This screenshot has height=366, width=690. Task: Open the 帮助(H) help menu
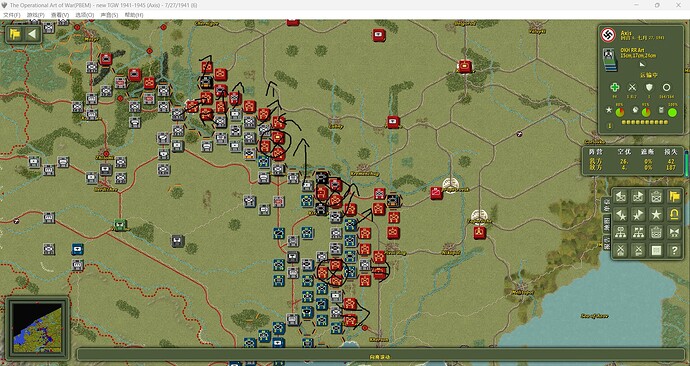click(134, 15)
